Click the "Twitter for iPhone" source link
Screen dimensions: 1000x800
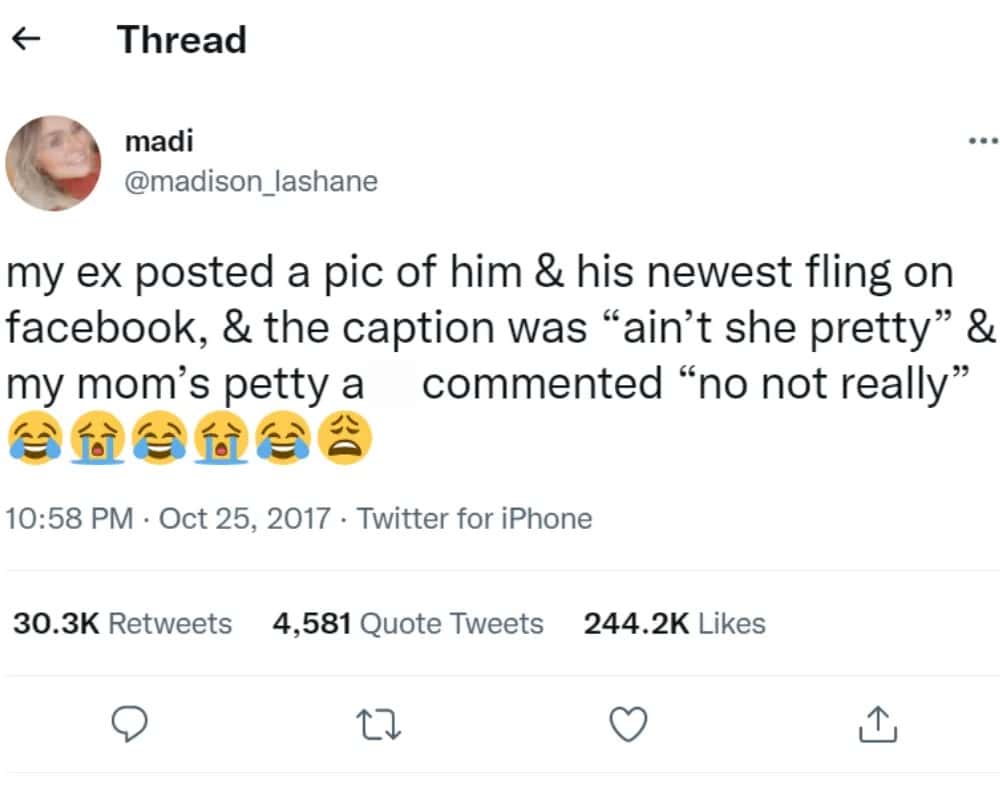(x=474, y=519)
